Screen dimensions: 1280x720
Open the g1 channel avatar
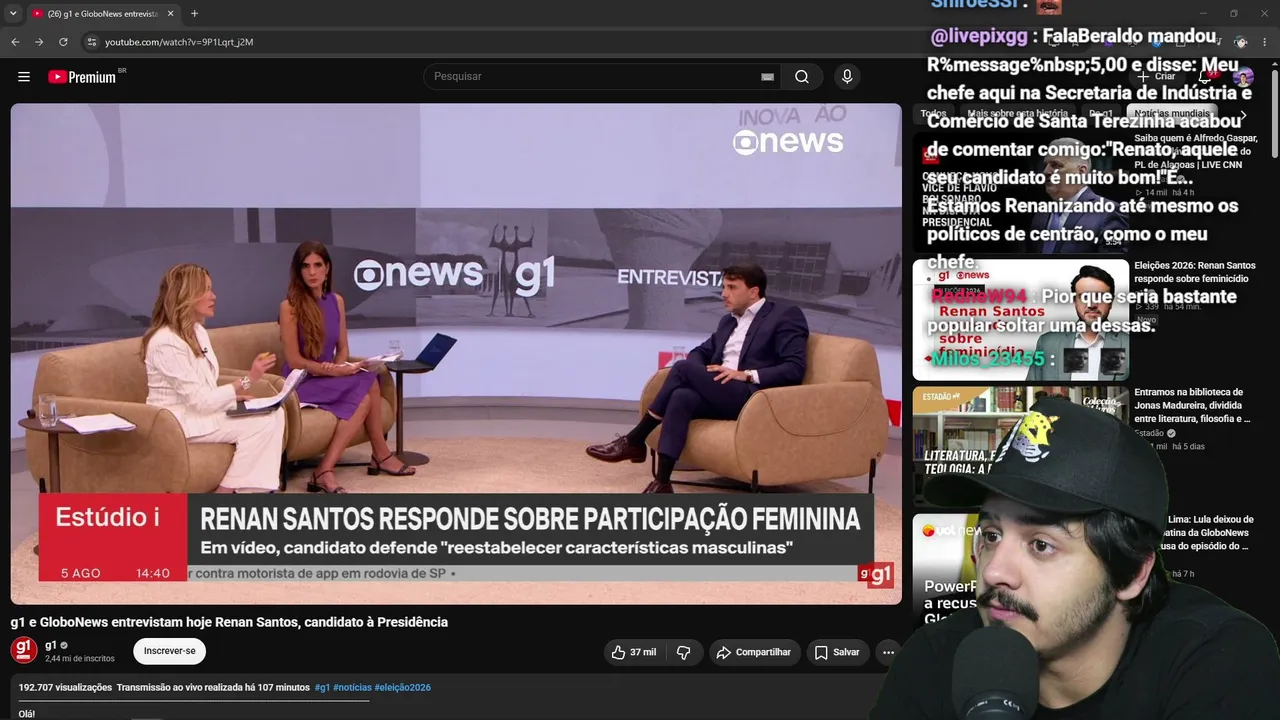coord(24,651)
